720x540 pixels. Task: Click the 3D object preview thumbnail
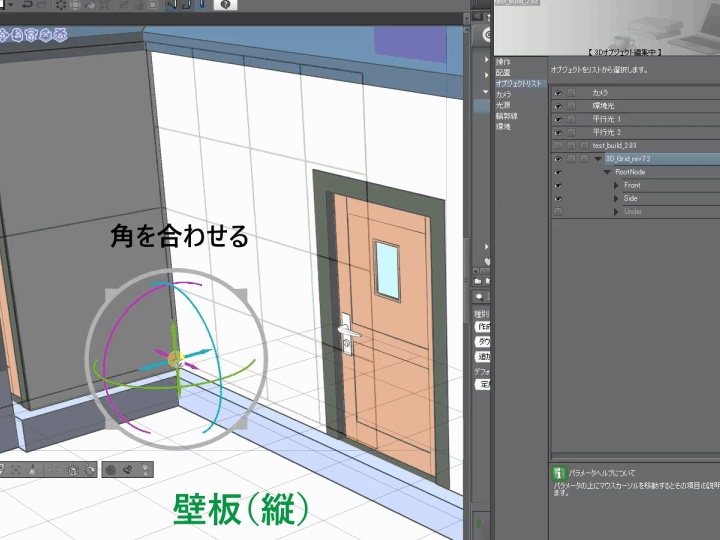coord(607,28)
